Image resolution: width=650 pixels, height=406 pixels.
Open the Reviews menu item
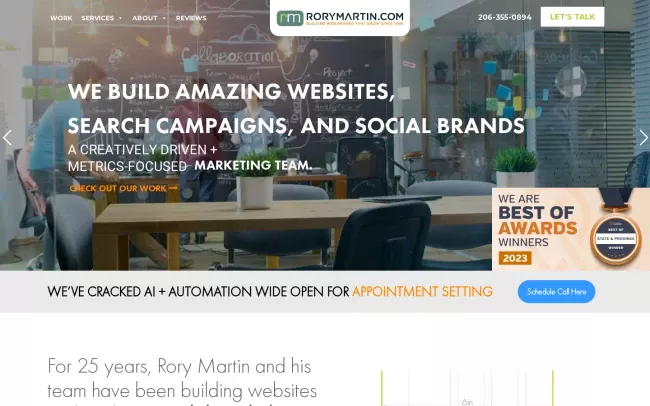191,18
